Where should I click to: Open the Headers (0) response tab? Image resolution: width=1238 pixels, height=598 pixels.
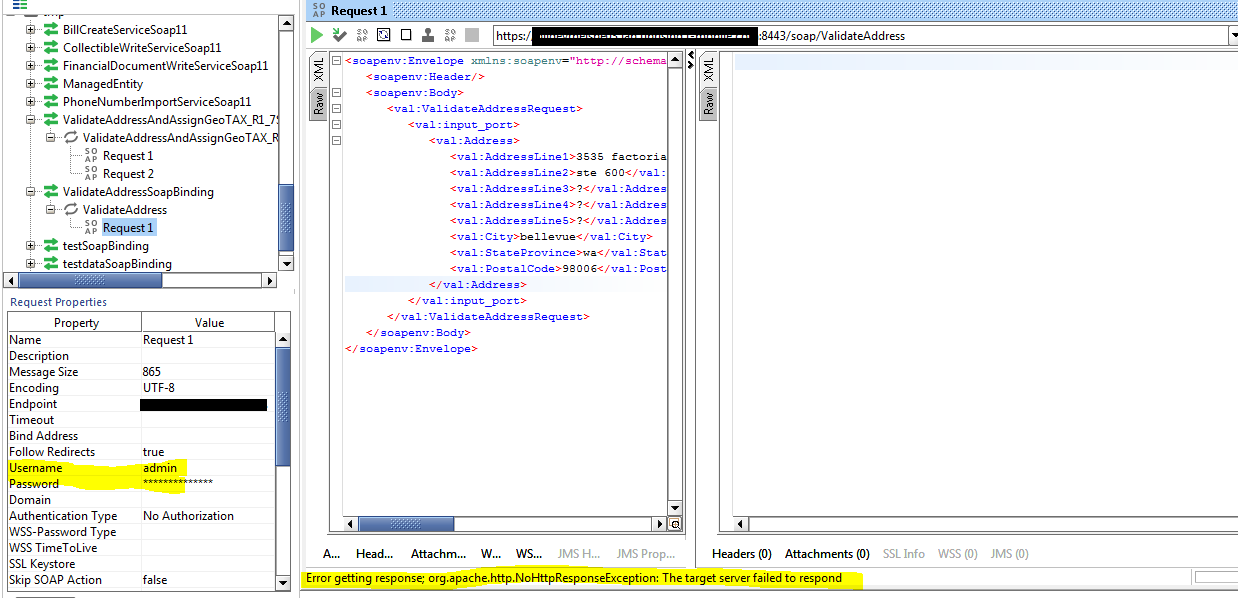pyautogui.click(x=741, y=553)
